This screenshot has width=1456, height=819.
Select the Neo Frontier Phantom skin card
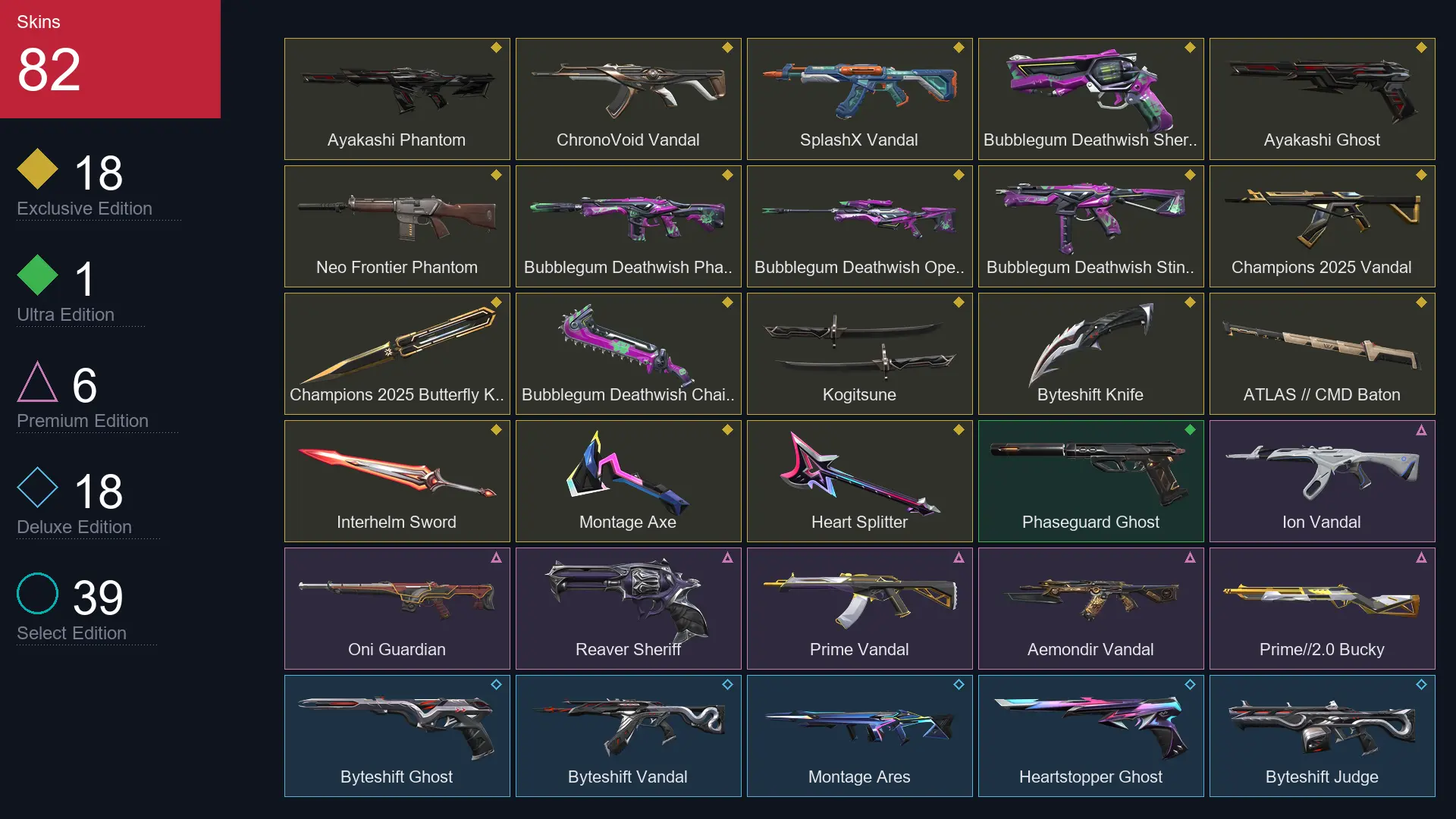[x=397, y=226]
